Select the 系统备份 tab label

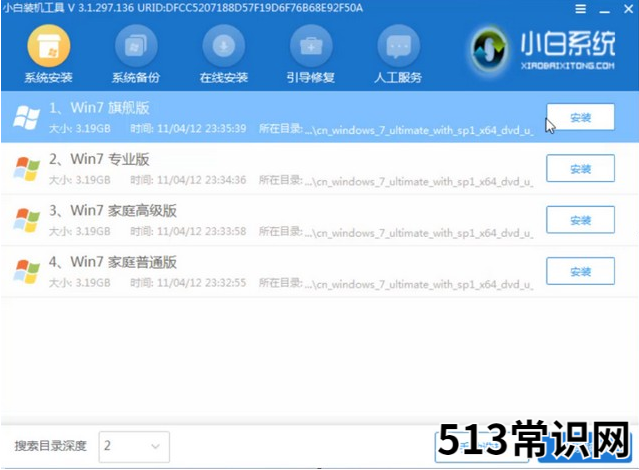pos(136,78)
